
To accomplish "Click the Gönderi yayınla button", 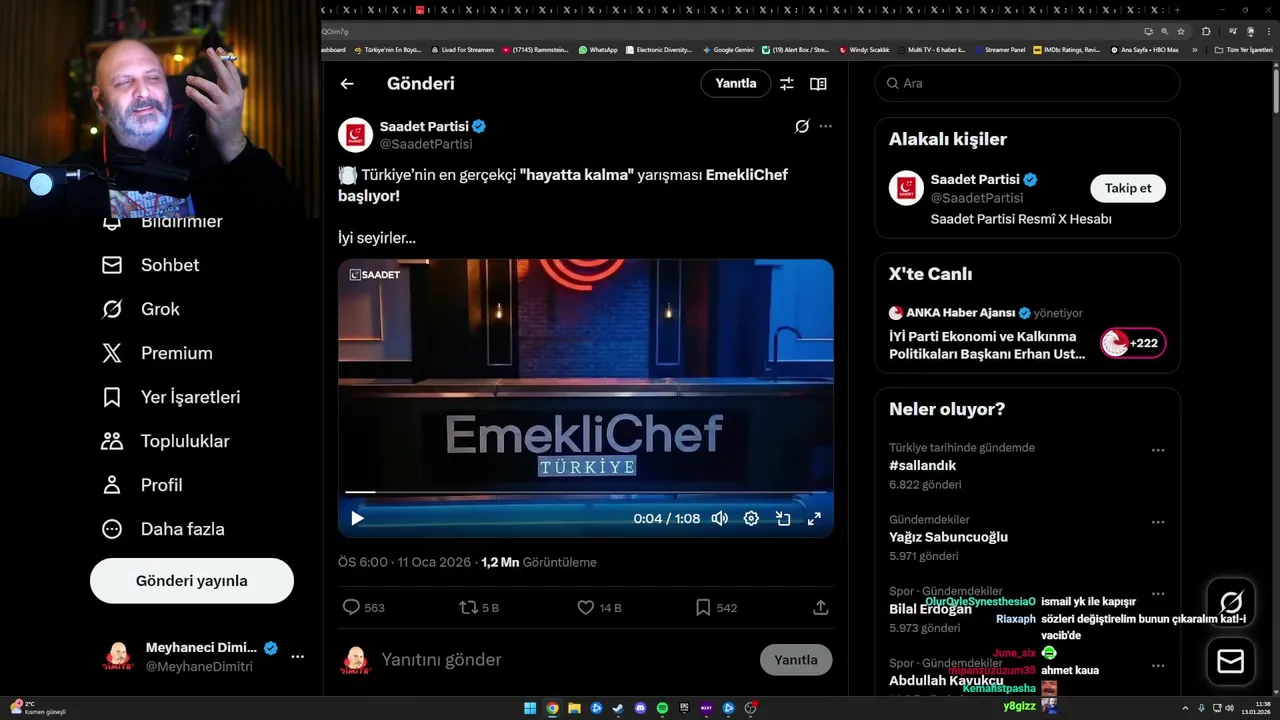I will click(x=192, y=581).
